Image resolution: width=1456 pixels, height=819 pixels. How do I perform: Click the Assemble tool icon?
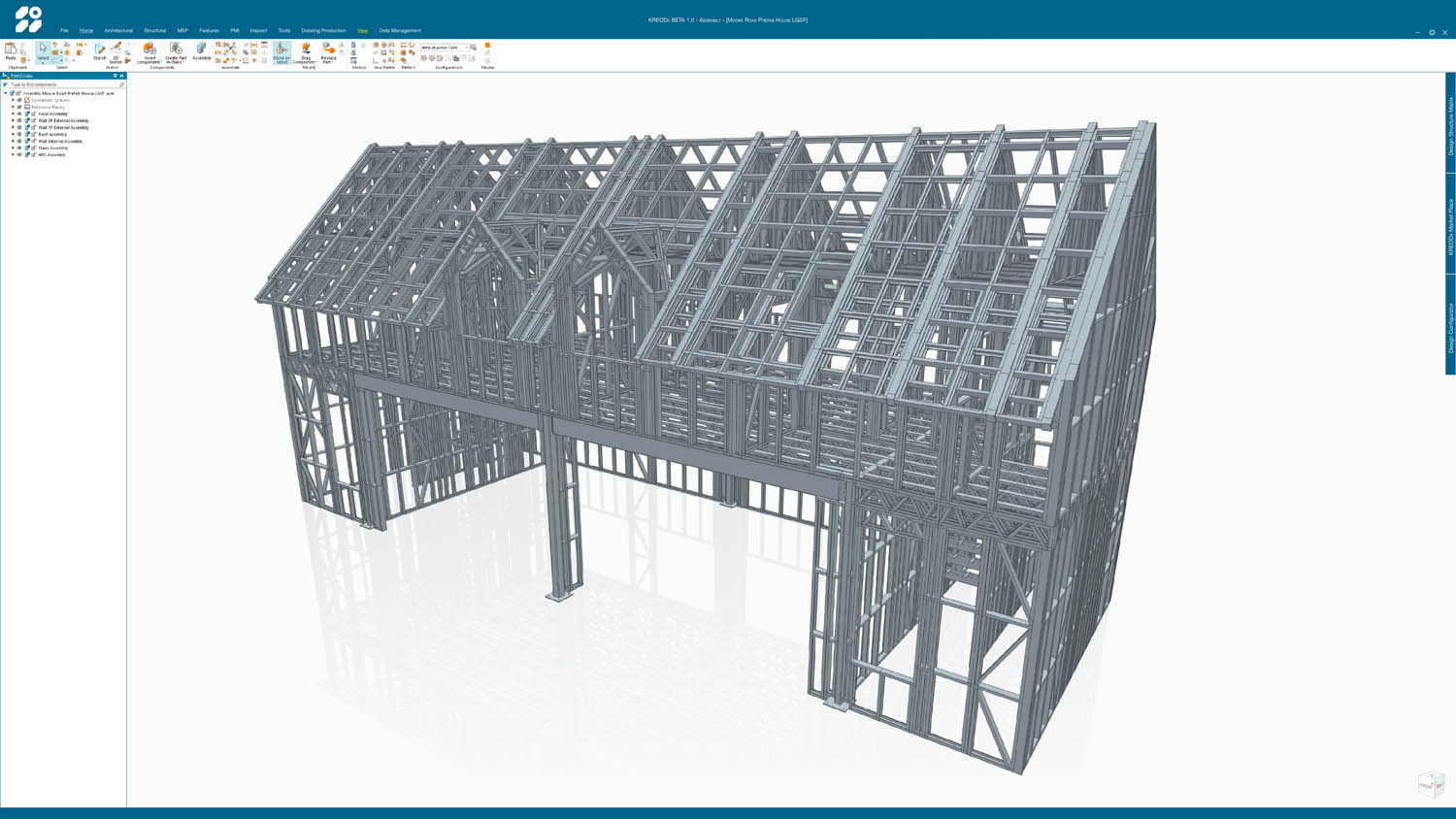201,49
